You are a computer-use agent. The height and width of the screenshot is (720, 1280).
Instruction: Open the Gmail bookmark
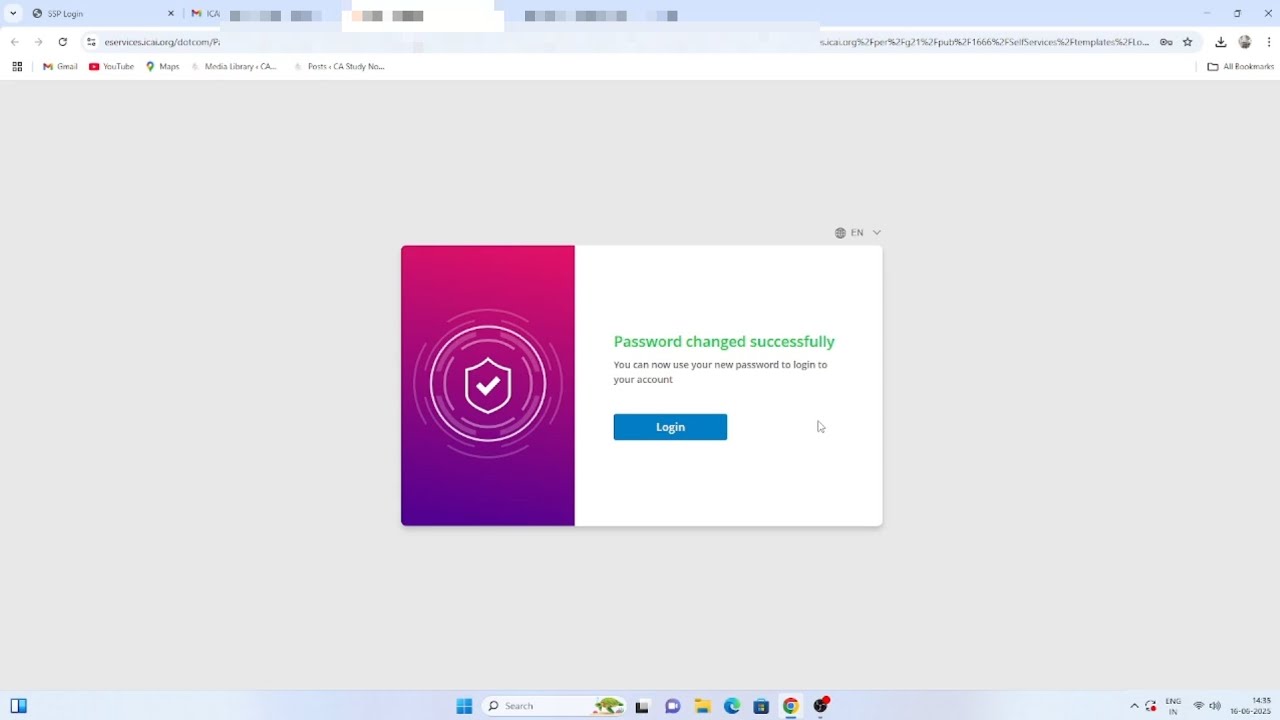click(x=60, y=67)
